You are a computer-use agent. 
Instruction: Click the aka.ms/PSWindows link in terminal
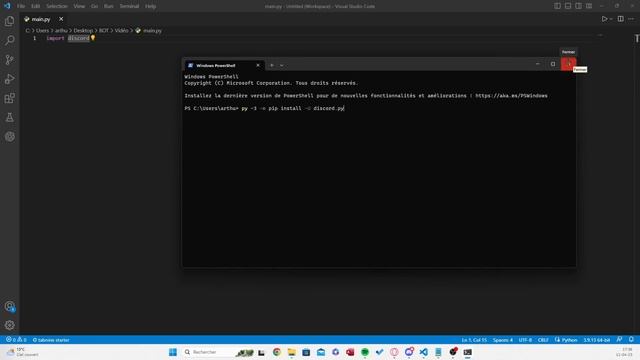click(511, 96)
